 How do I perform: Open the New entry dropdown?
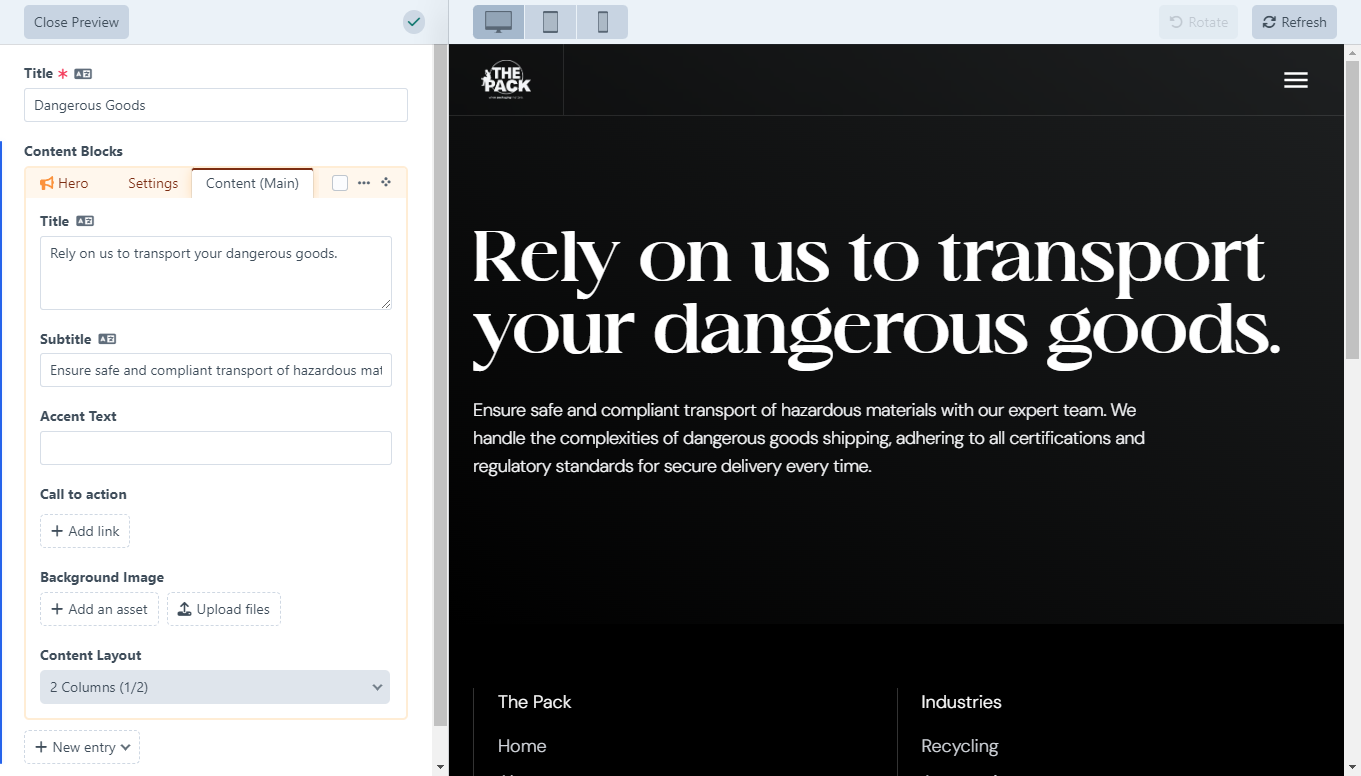pyautogui.click(x=82, y=747)
